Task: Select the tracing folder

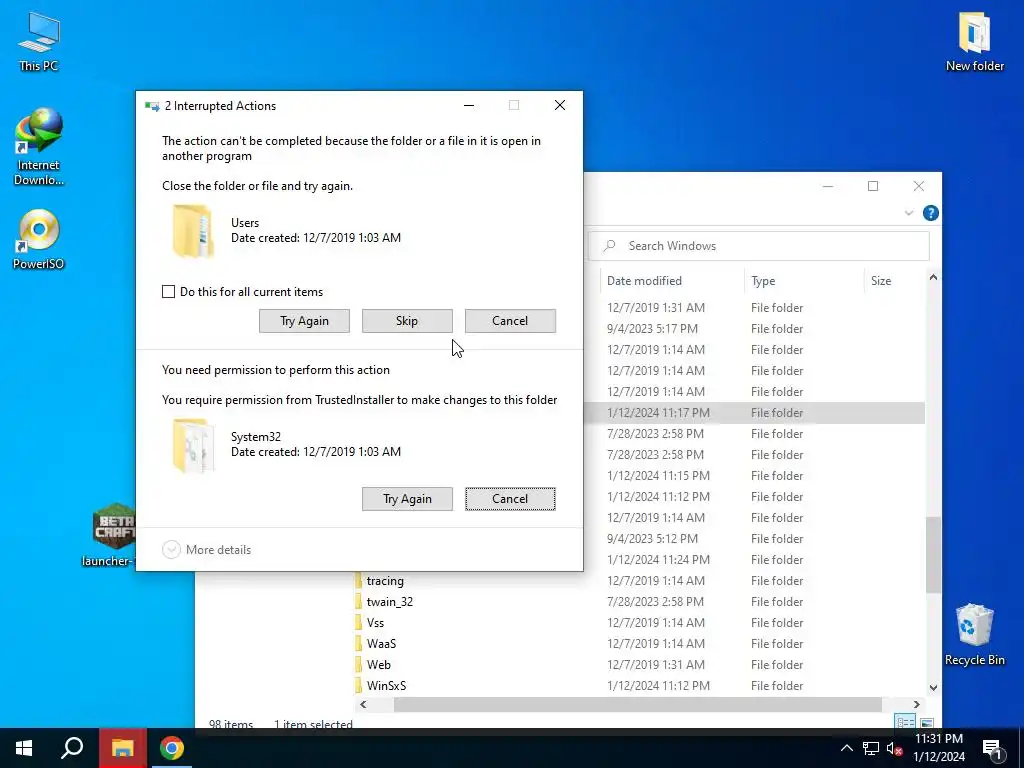Action: (x=385, y=581)
